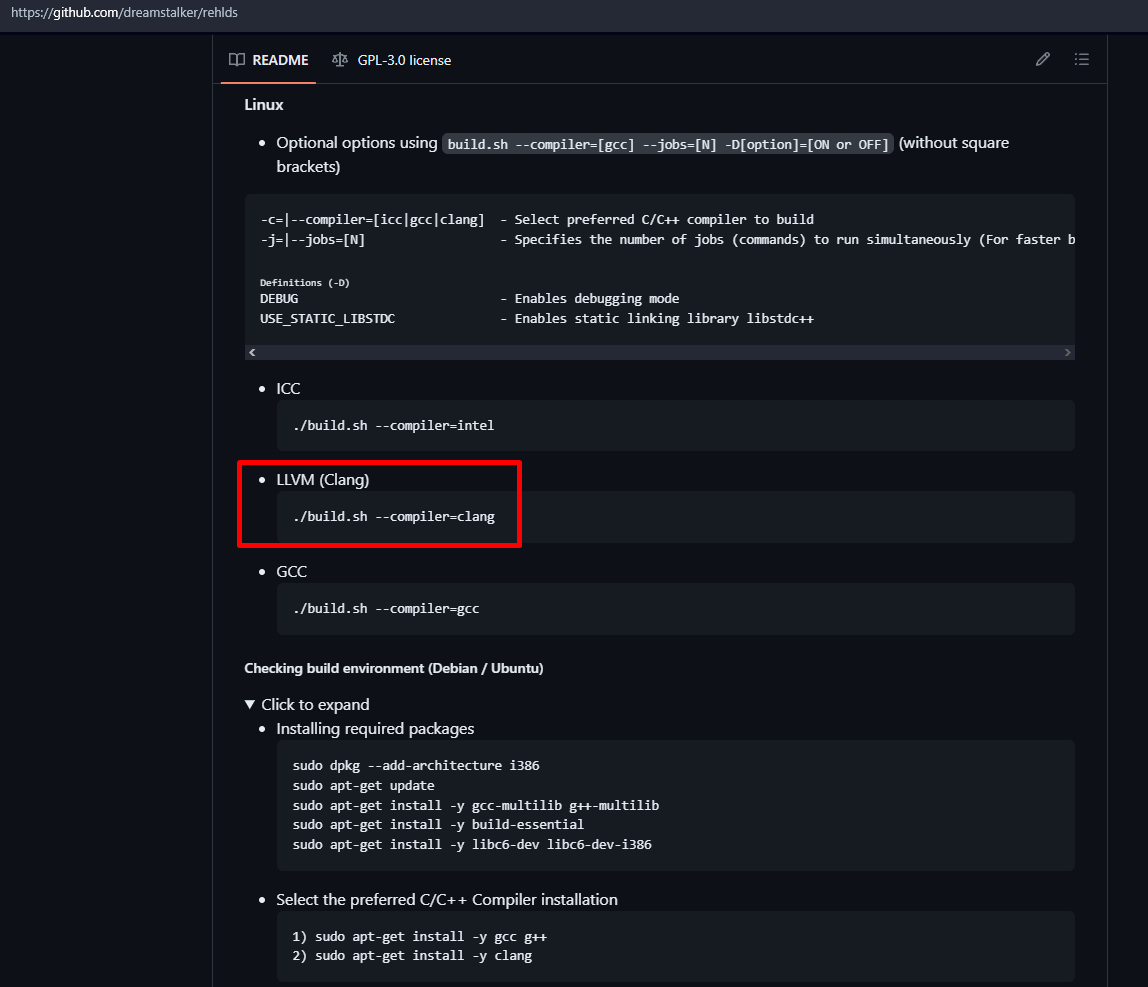Click the install -y gcc g++ line
Image resolution: width=1148 pixels, height=987 pixels.
[x=420, y=936]
